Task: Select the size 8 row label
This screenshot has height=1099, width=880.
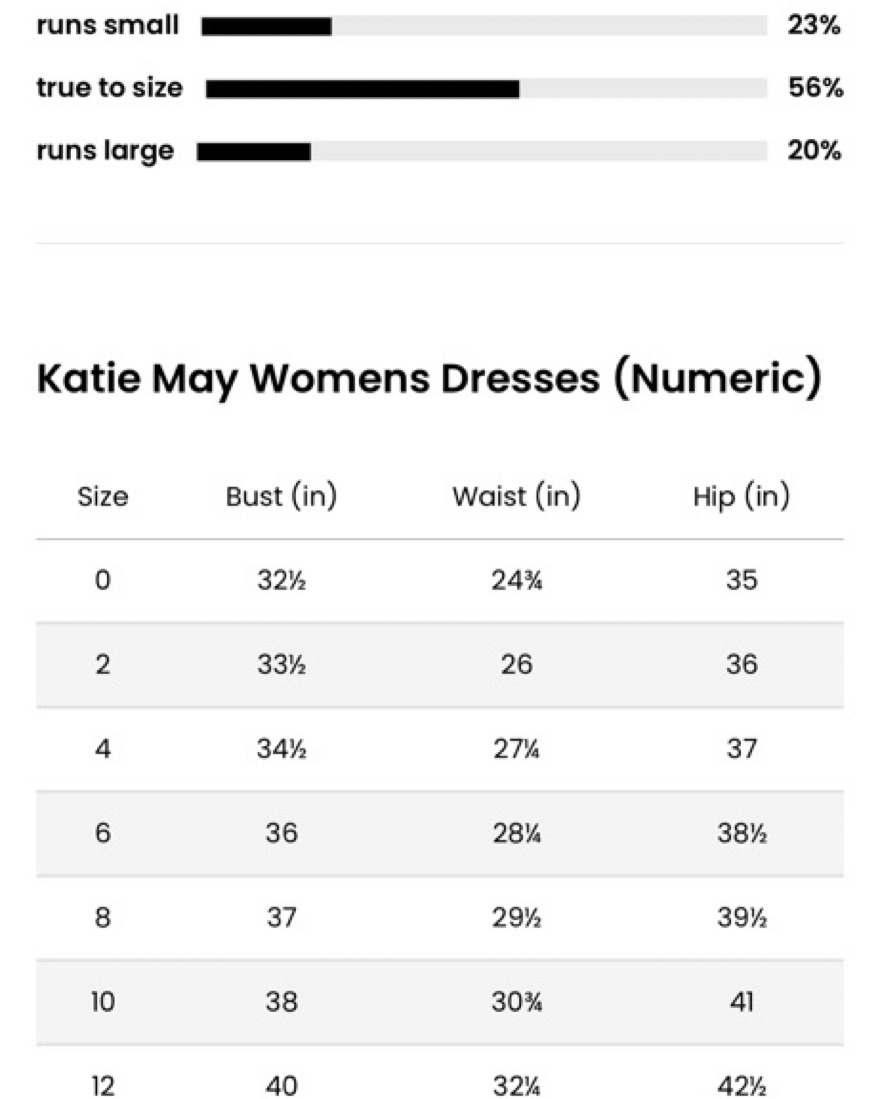Action: click(x=103, y=917)
